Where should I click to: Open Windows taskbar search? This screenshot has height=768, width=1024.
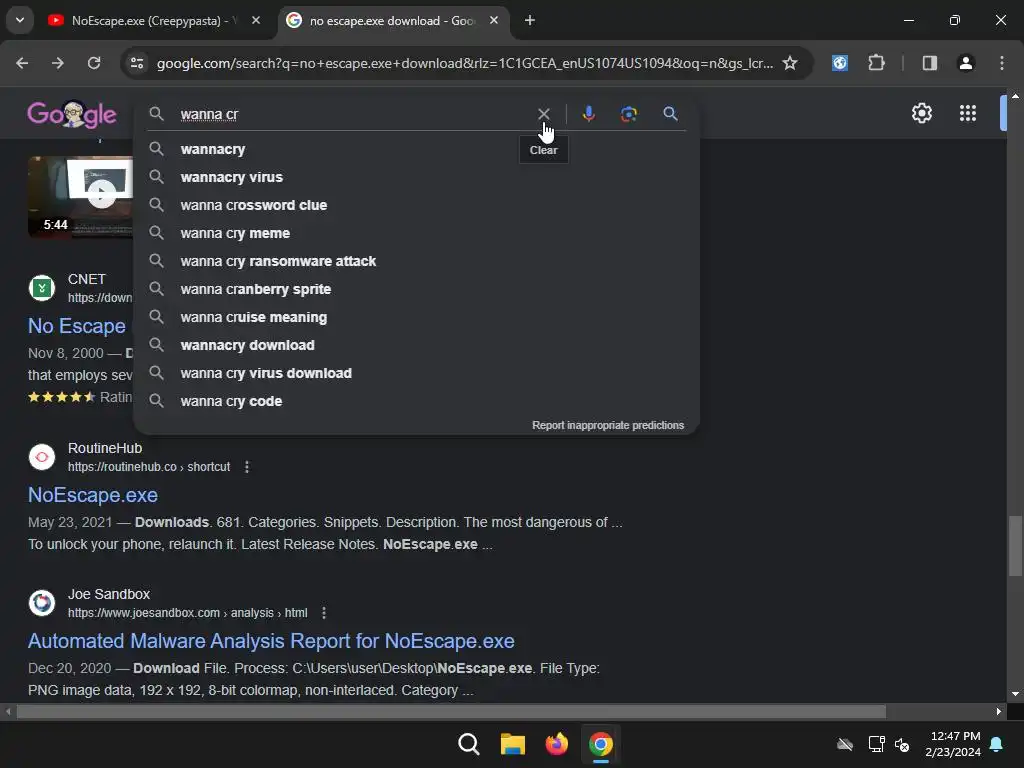click(x=469, y=744)
